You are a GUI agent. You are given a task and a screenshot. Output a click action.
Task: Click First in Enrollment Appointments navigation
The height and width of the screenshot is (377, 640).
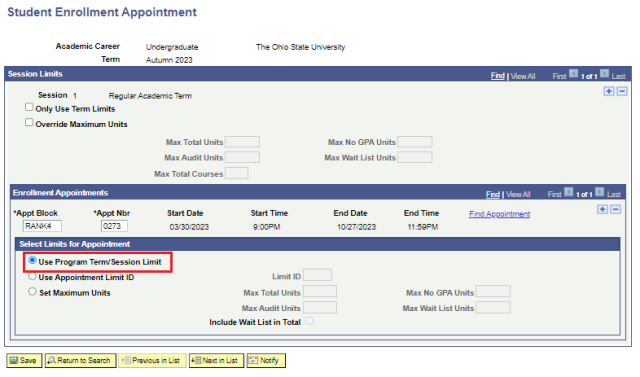click(554, 194)
